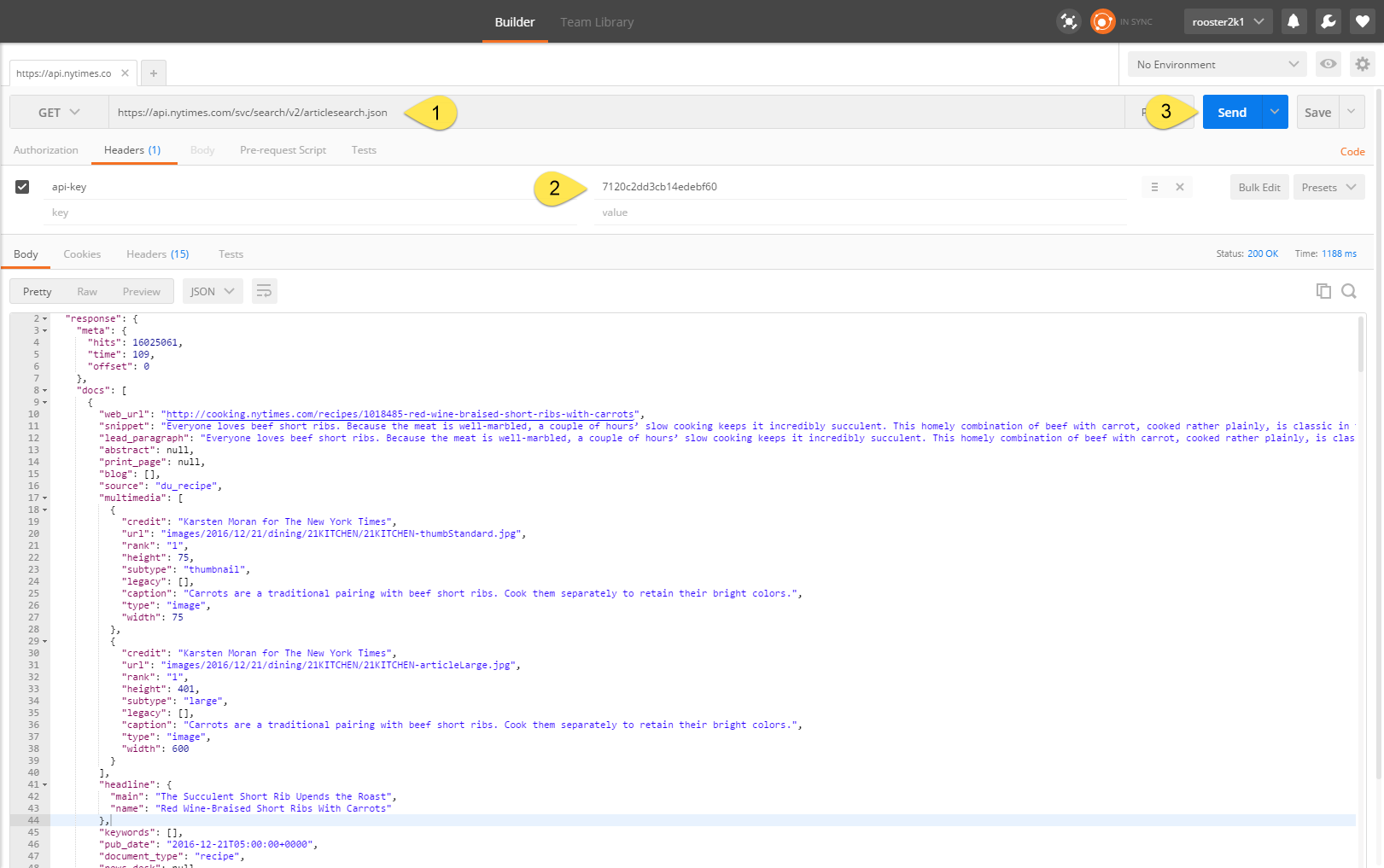The width and height of the screenshot is (1384, 868).
Task: Close the api.nytimes.co request tab
Action: [x=125, y=73]
